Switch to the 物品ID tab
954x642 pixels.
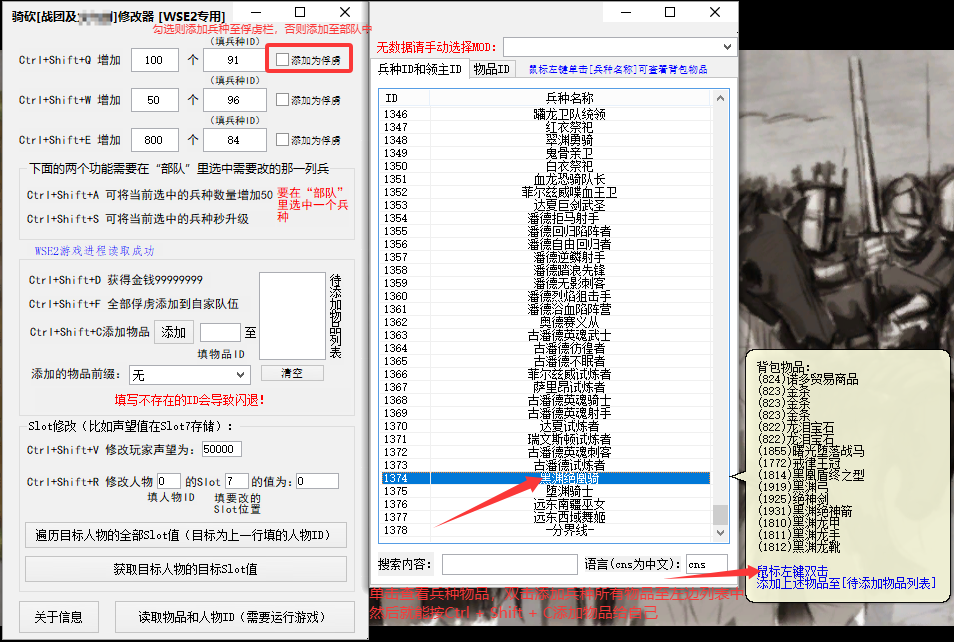point(492,69)
